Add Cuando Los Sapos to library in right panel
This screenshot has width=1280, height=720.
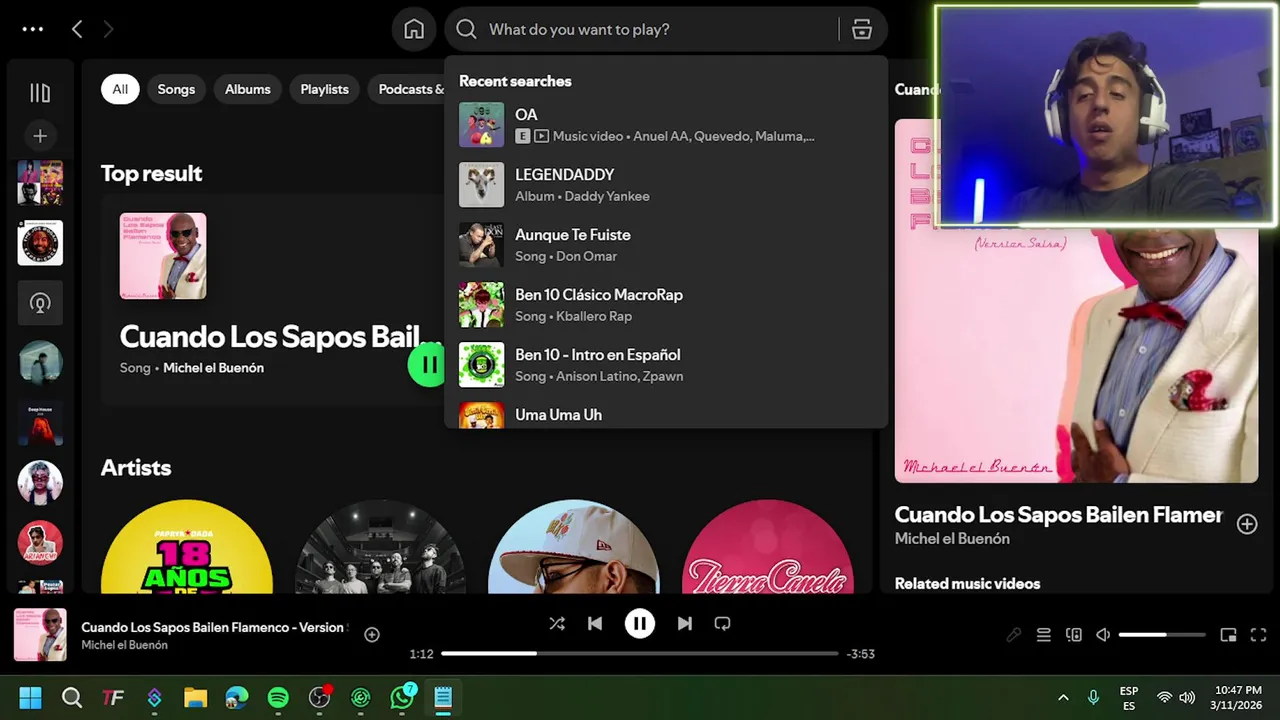click(x=1247, y=524)
